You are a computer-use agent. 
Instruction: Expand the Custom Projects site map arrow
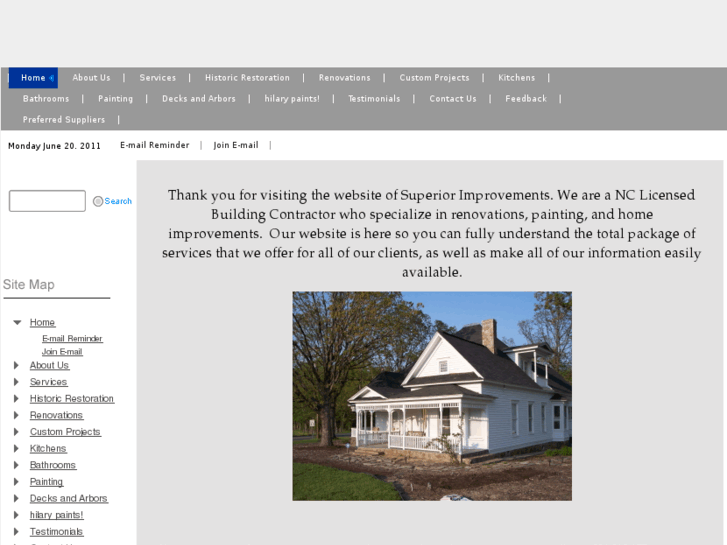[x=16, y=432]
